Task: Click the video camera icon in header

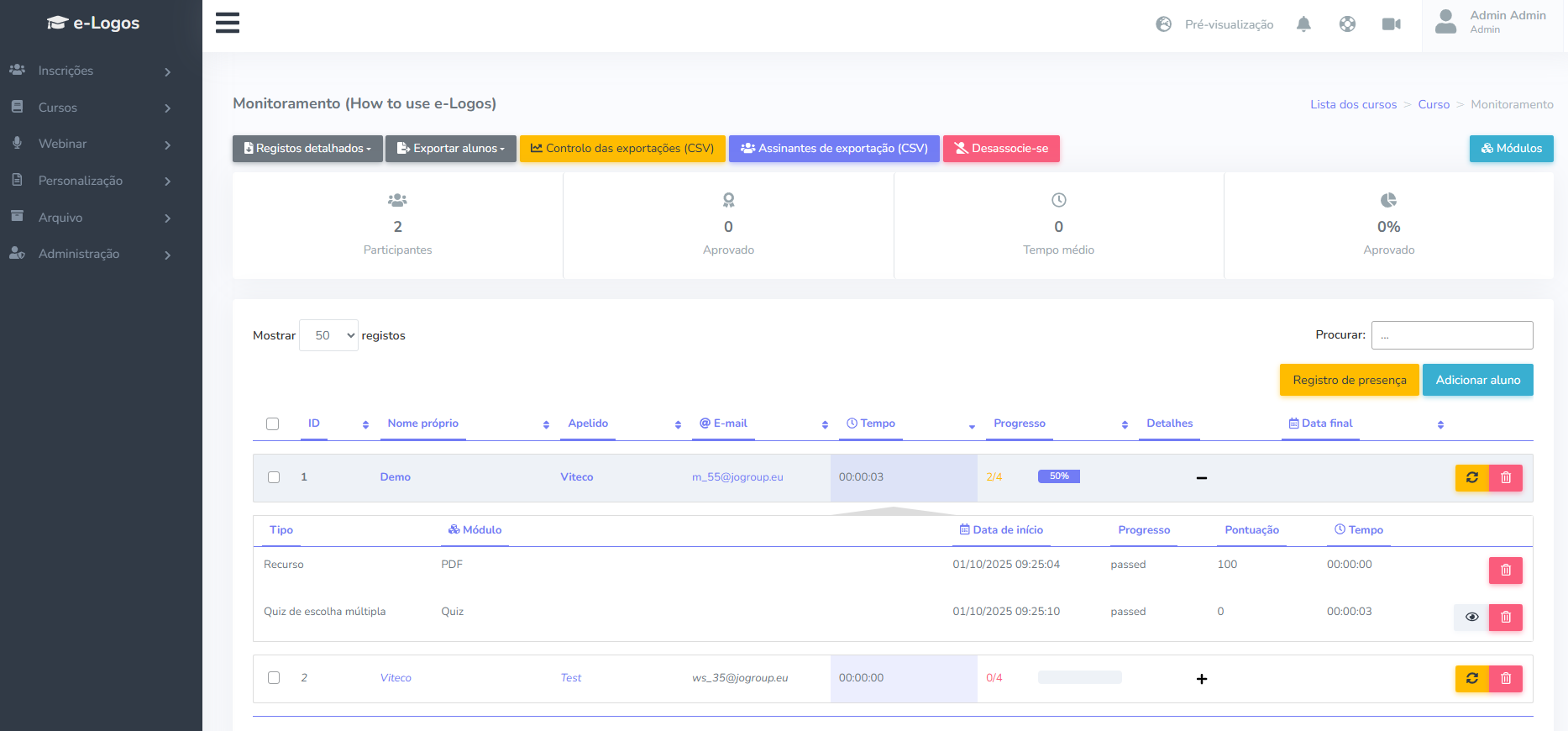Action: pyautogui.click(x=1391, y=24)
